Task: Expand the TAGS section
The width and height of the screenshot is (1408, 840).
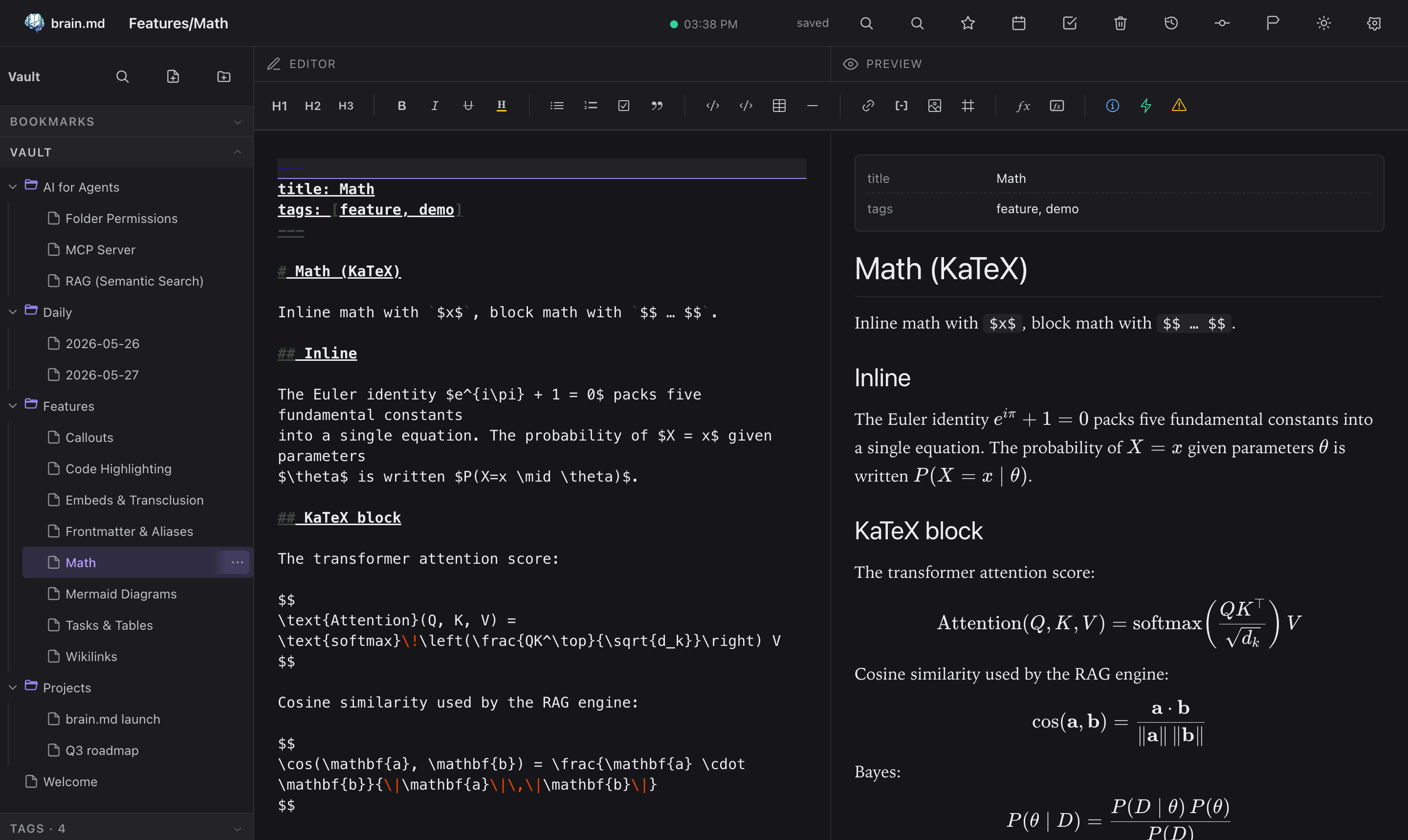Action: point(127,828)
